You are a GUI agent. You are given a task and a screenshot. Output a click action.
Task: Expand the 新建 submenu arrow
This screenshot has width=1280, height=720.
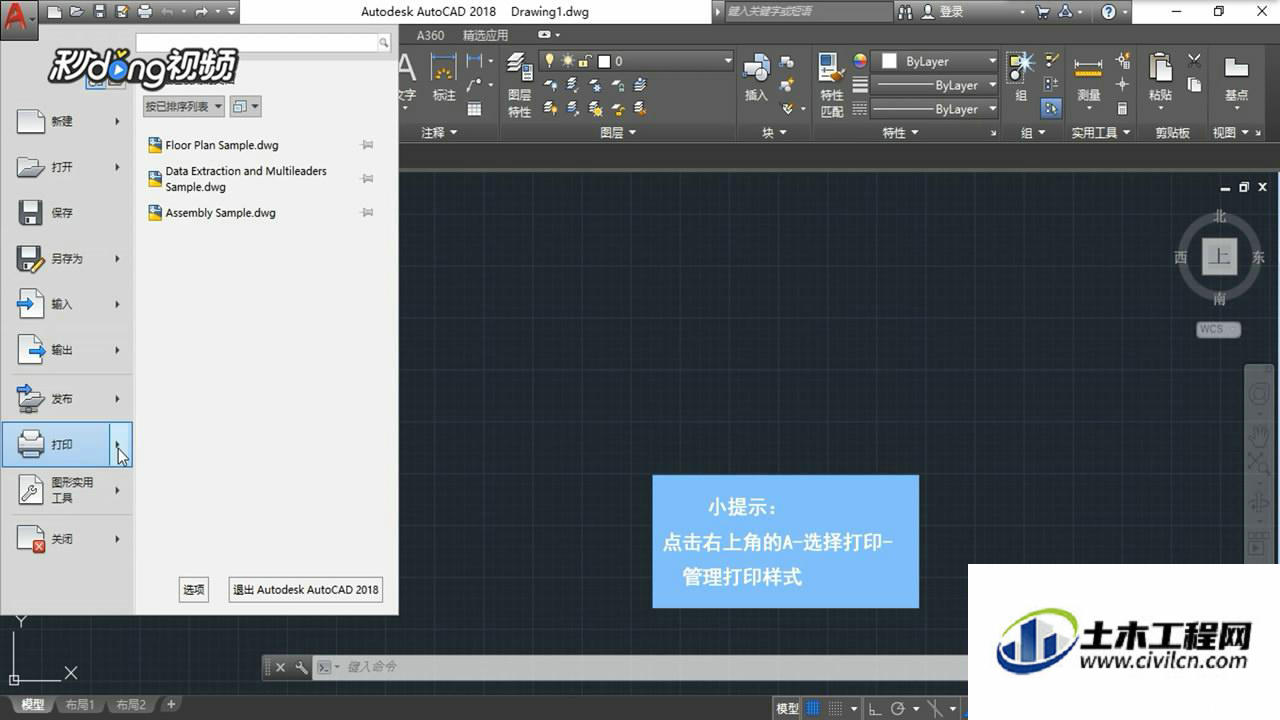(x=118, y=121)
